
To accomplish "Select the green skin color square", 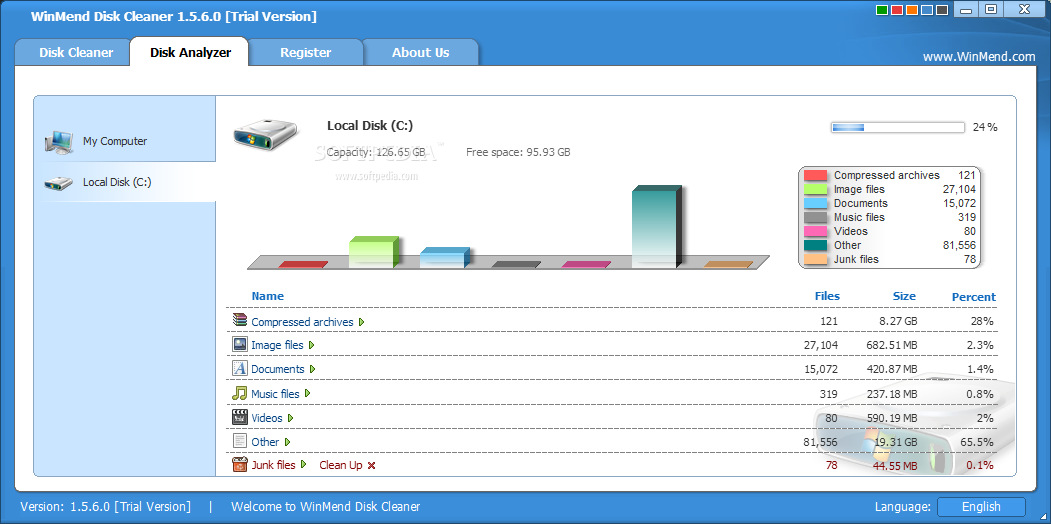I will coord(881,10).
